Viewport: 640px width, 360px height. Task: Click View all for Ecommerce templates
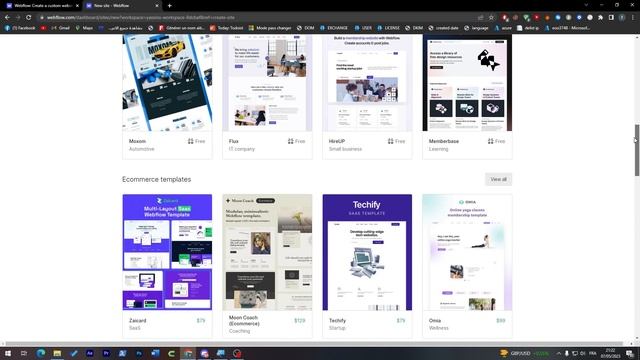pyautogui.click(x=498, y=179)
